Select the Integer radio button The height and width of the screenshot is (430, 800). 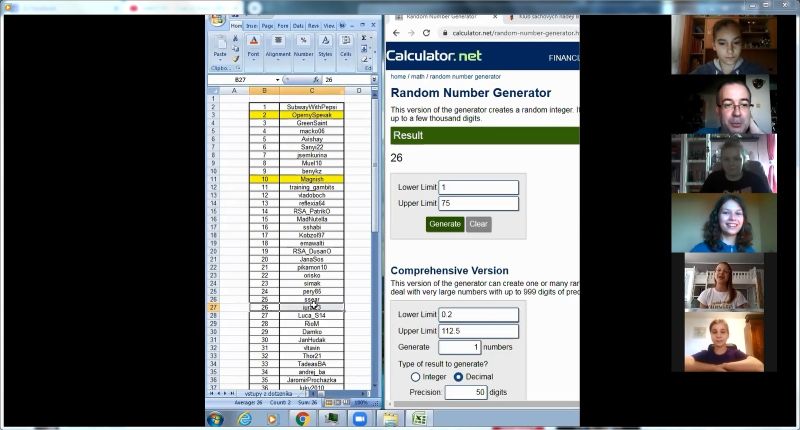tap(416, 377)
